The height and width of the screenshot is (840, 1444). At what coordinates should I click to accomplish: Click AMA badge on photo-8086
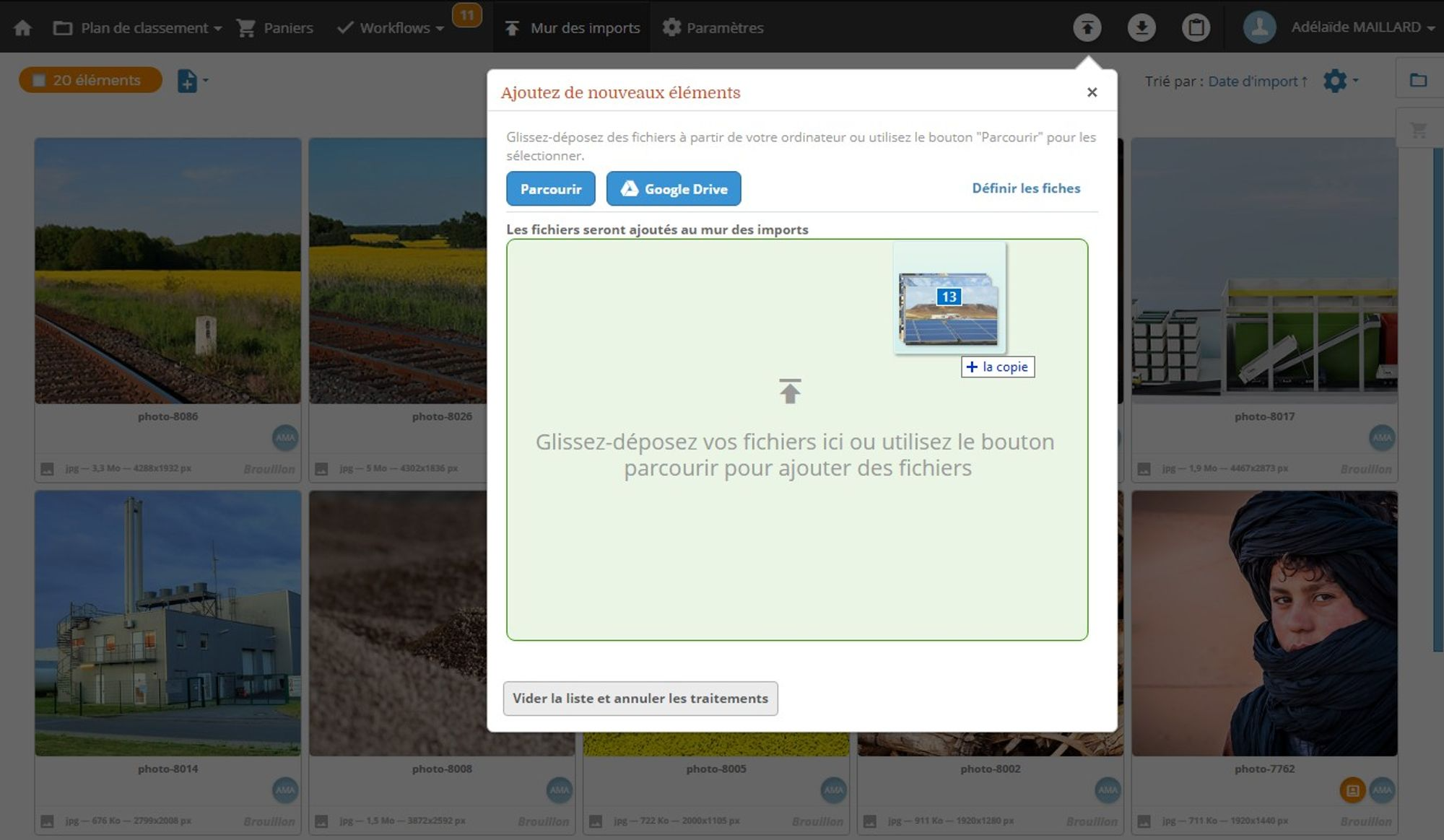[285, 437]
